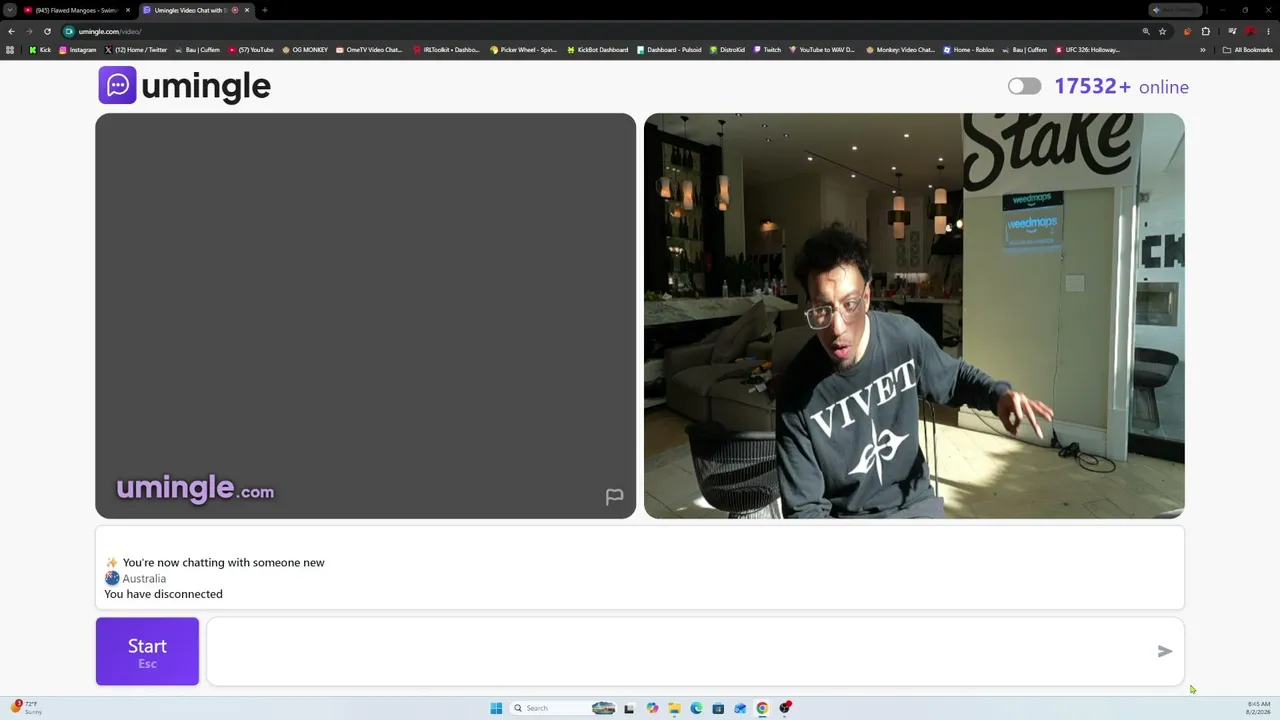Open the Chrome profile avatar
The image size is (1280, 720).
(x=1250, y=31)
